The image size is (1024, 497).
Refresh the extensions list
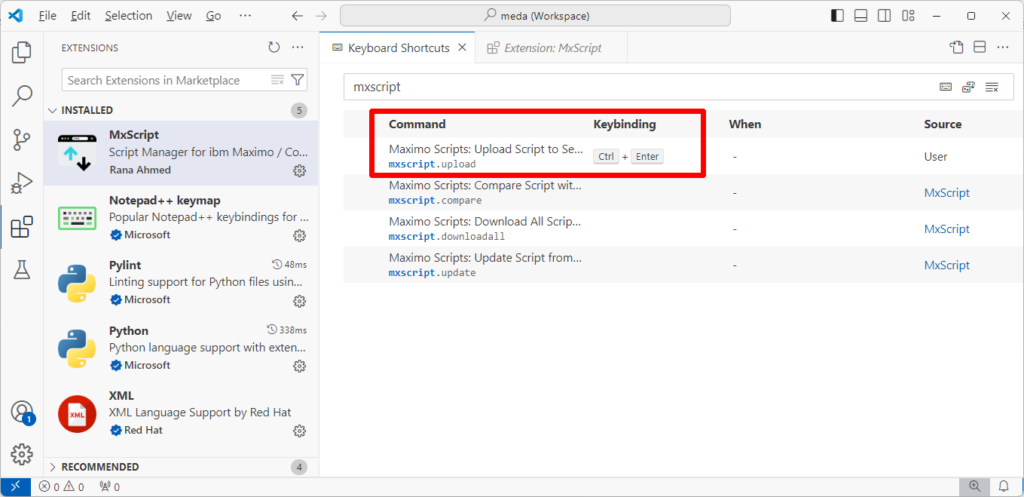click(274, 48)
